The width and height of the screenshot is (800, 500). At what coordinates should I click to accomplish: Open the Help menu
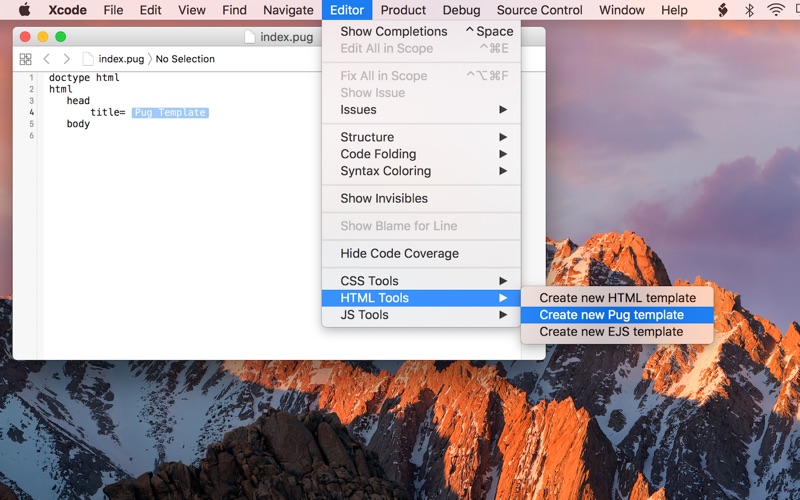click(x=674, y=10)
